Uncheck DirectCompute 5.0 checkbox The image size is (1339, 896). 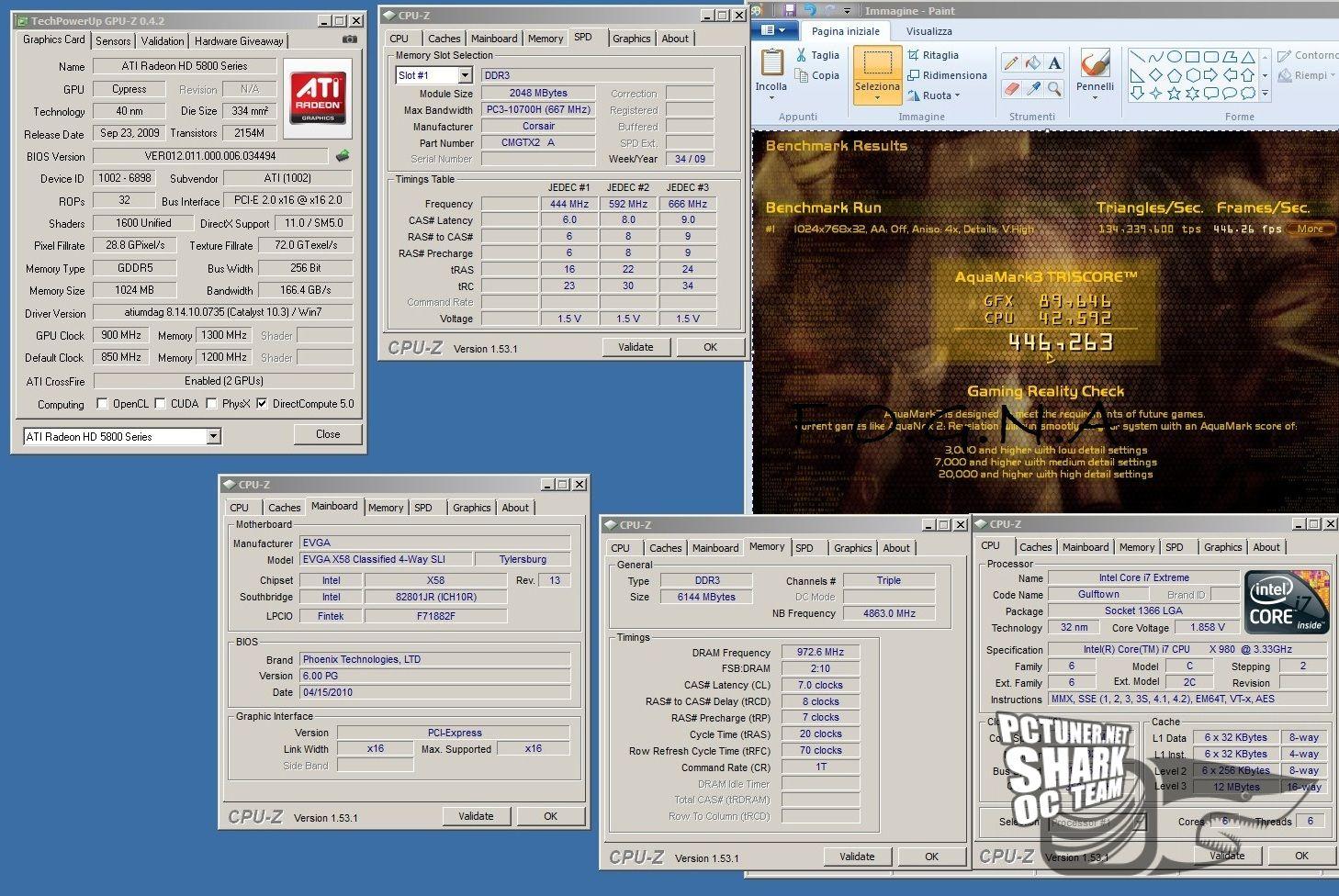[262, 404]
